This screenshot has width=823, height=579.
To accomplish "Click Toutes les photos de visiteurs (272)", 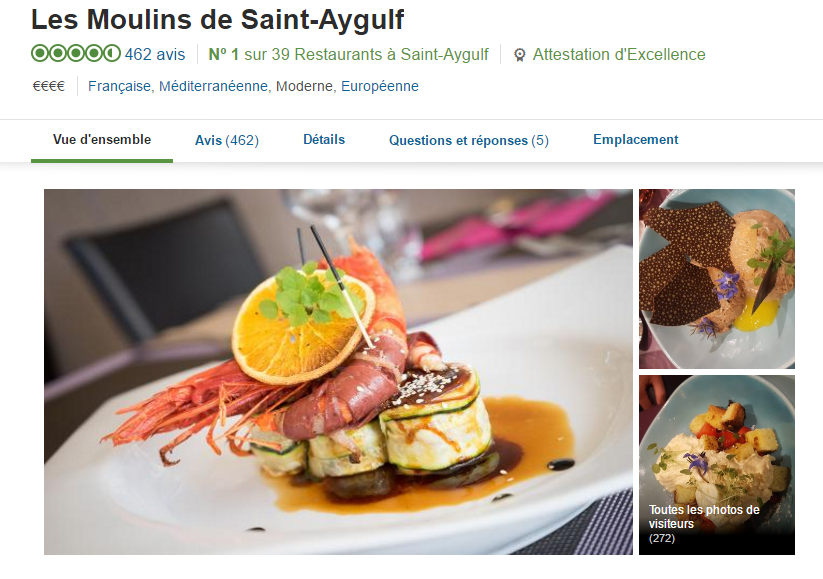I will pyautogui.click(x=704, y=523).
